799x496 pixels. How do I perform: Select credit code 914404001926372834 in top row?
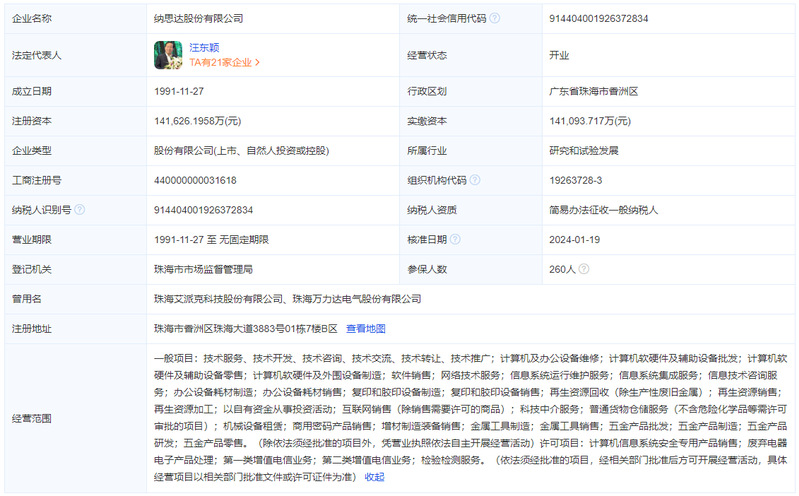(x=598, y=18)
